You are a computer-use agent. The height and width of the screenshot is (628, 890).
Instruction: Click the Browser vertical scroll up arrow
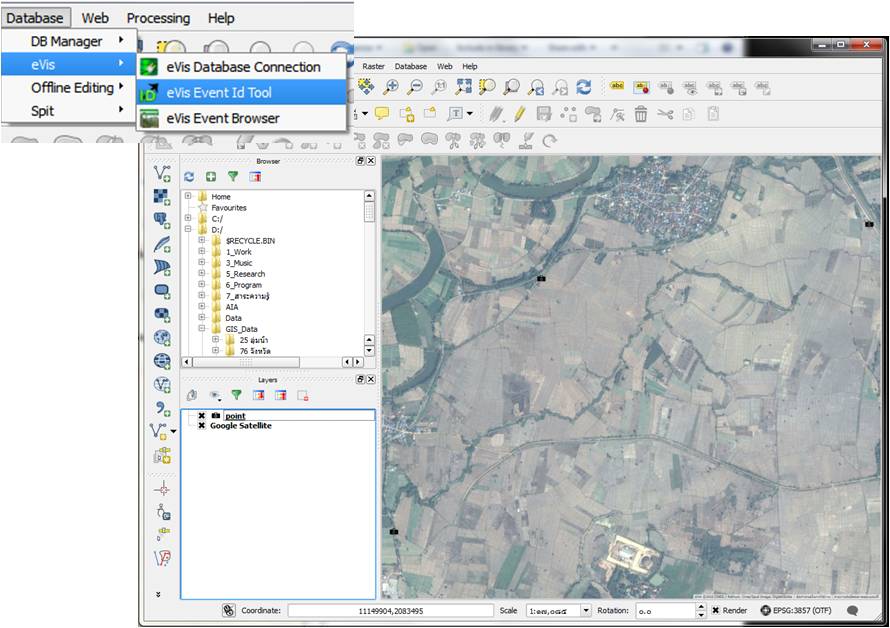point(369,196)
